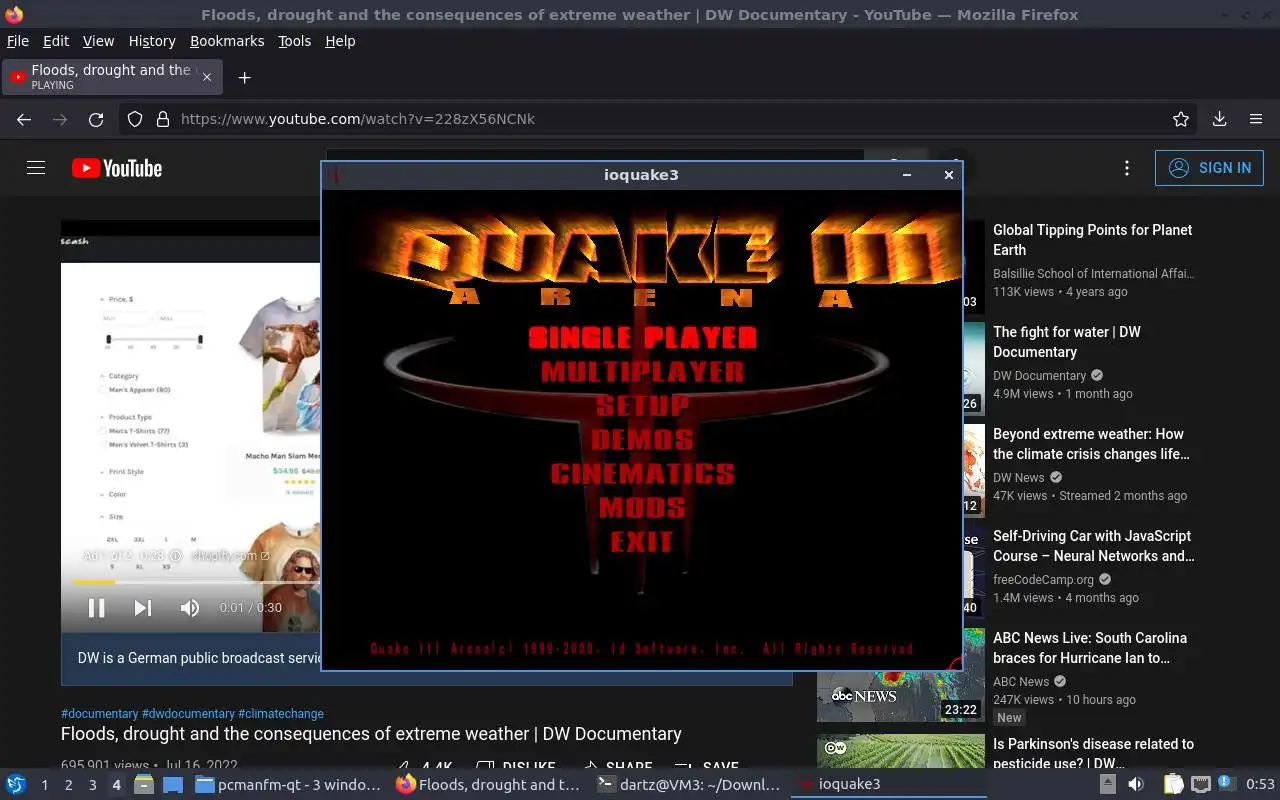
Task: Click the vineyard DW video thumbnail
Action: 901,751
